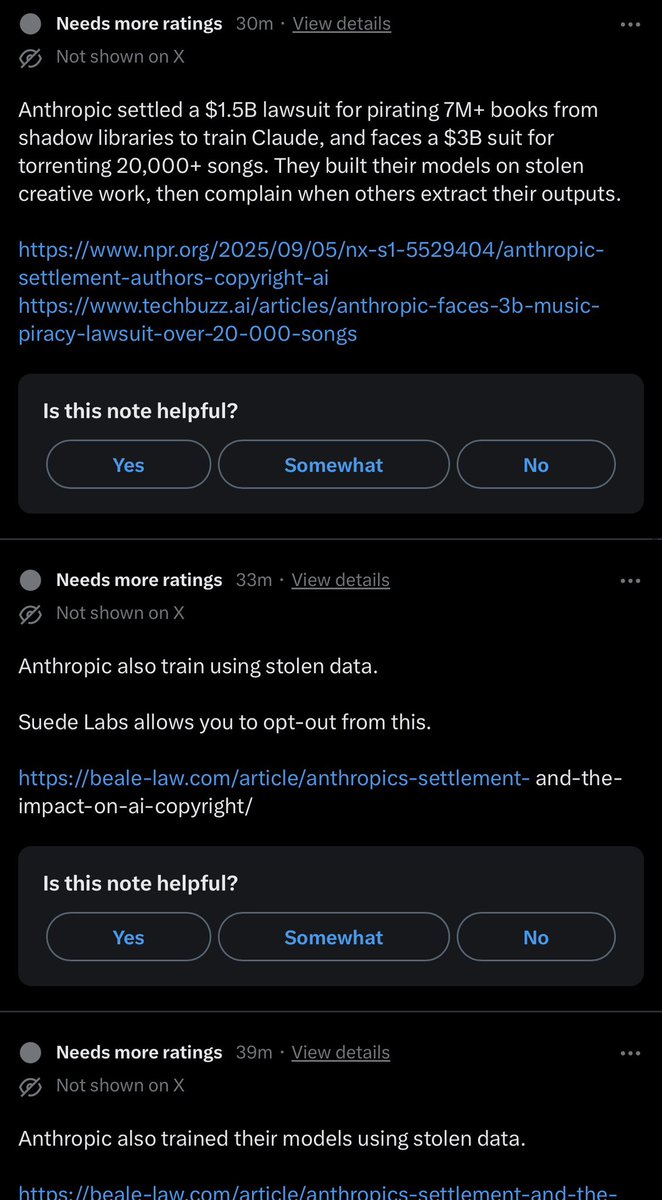Open the more options menu on the 39m note
This screenshot has width=662, height=1200.
(x=630, y=1052)
